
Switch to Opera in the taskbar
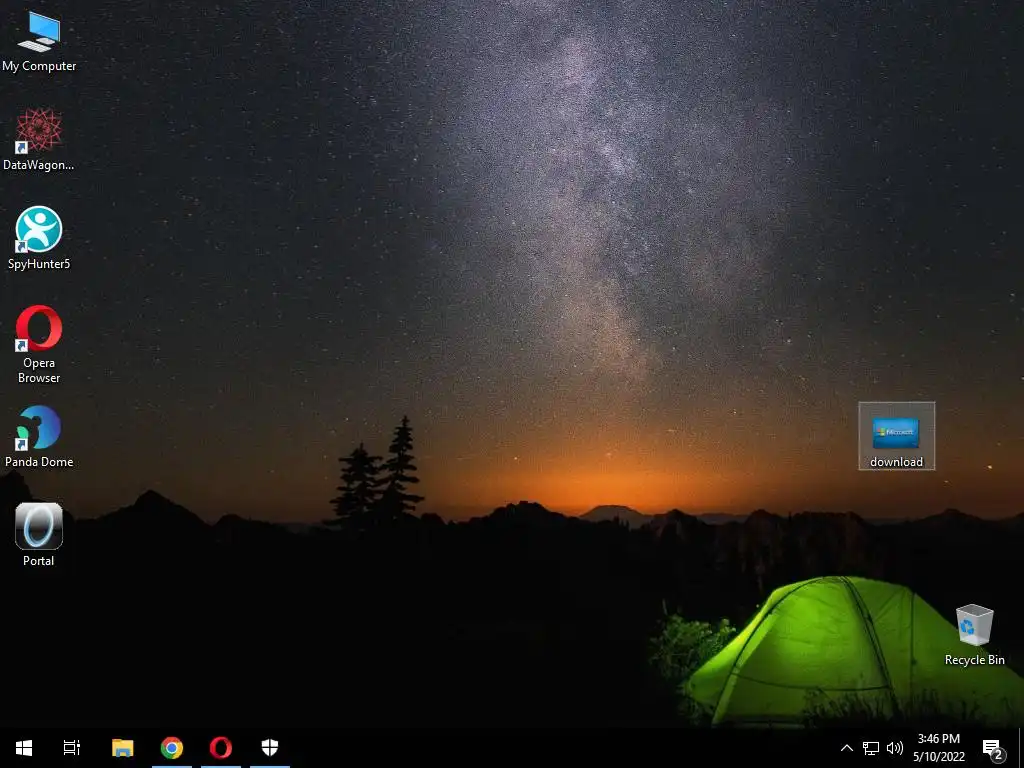point(221,748)
